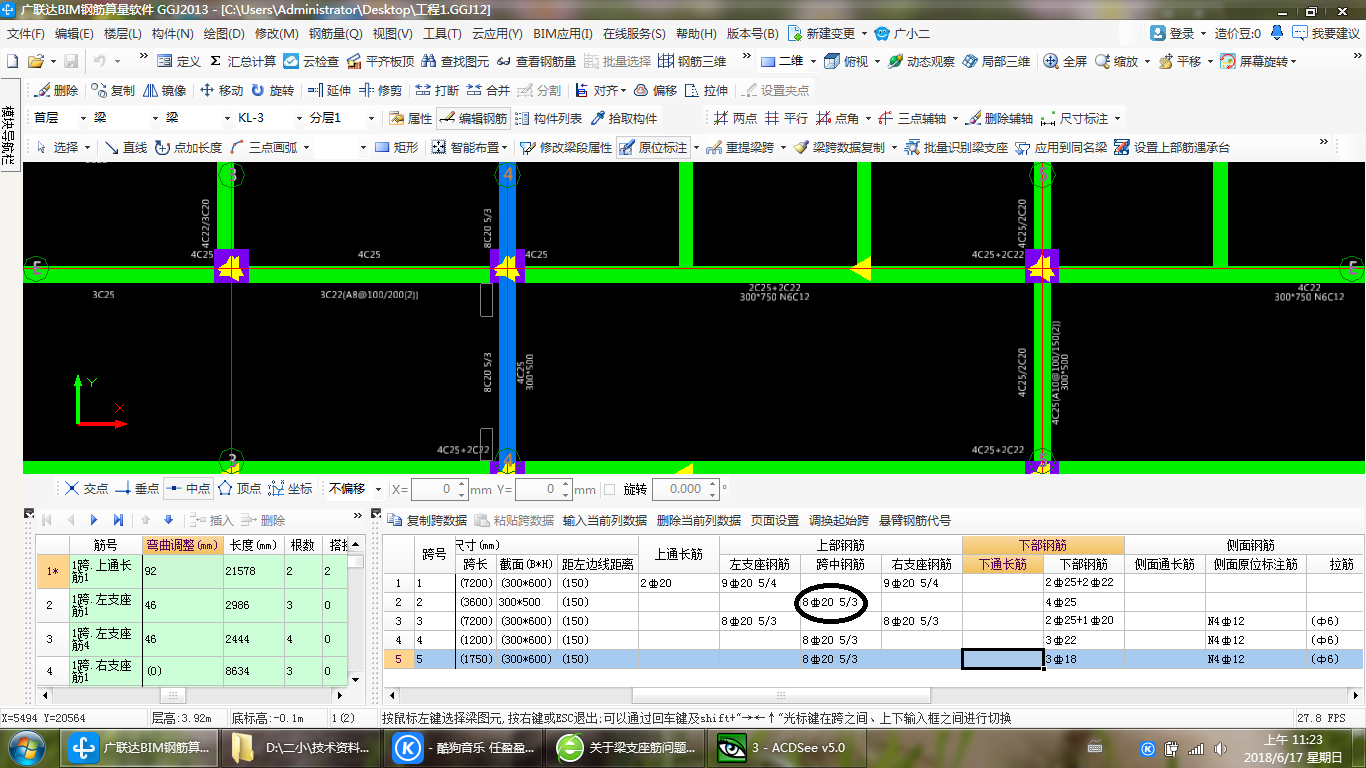The height and width of the screenshot is (768, 1366).
Task: Click the 复制 copy tool
Action: point(112,90)
